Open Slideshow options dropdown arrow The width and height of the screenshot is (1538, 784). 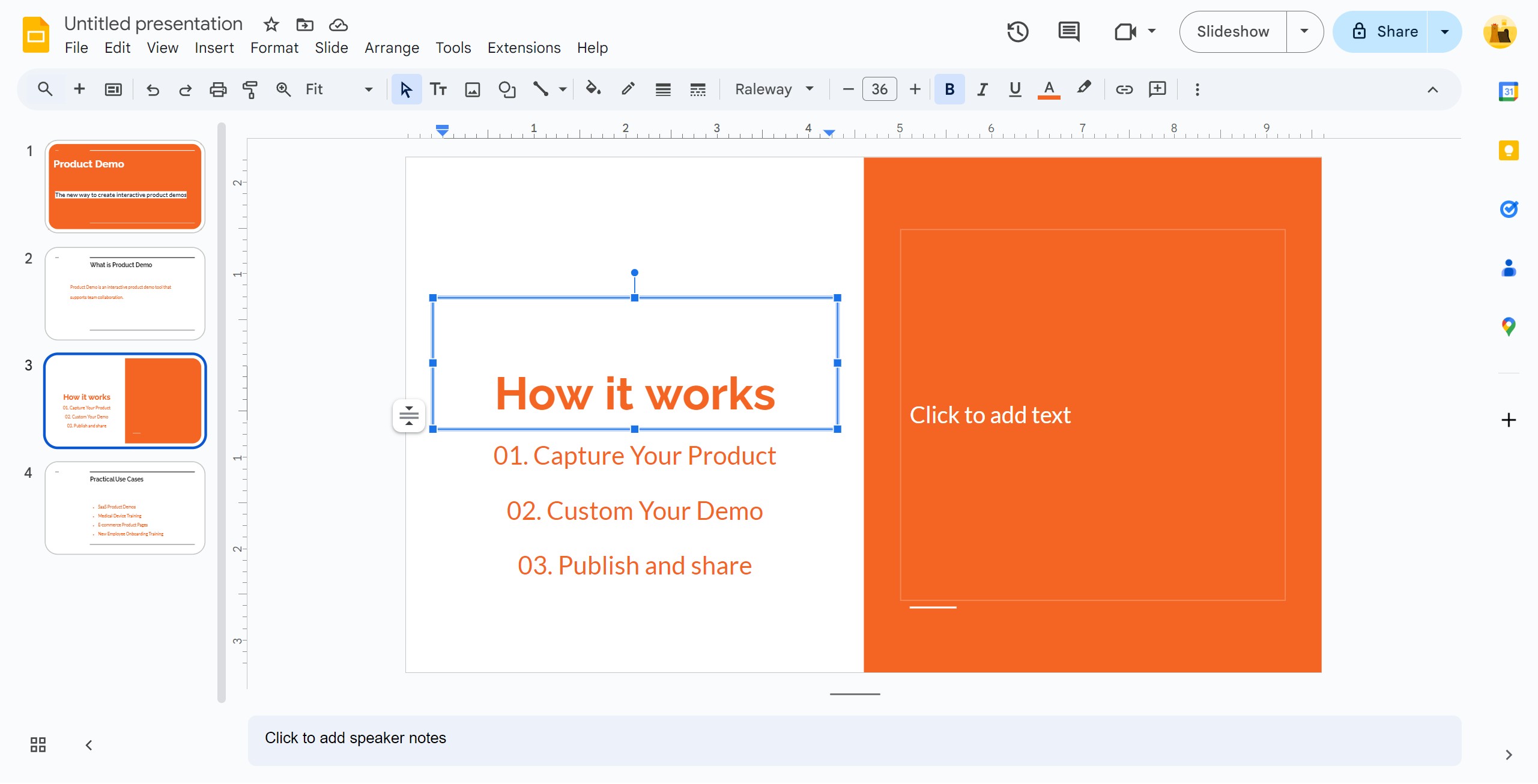pos(1304,32)
